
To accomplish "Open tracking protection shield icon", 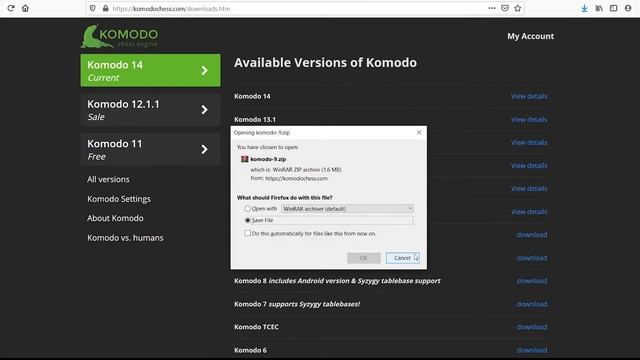I will (x=93, y=8).
